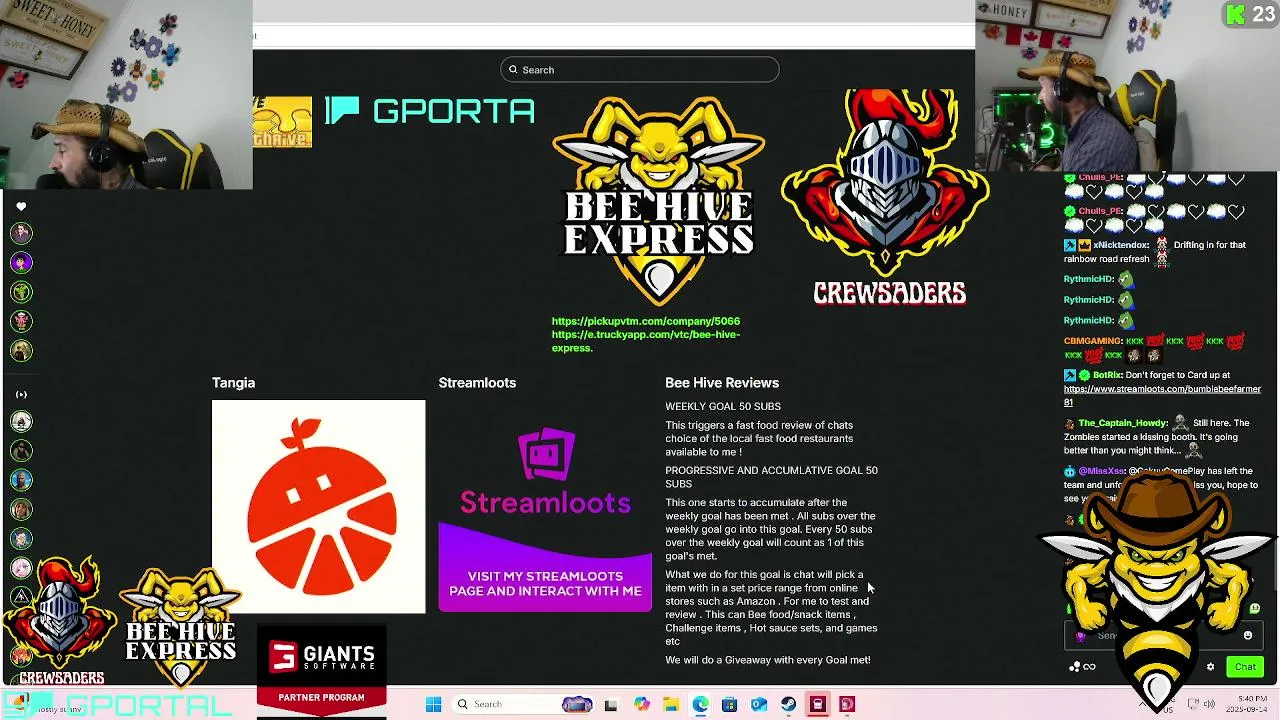Open the first avatar below the live icon
This screenshot has width=1280, height=720.
click(x=21, y=421)
